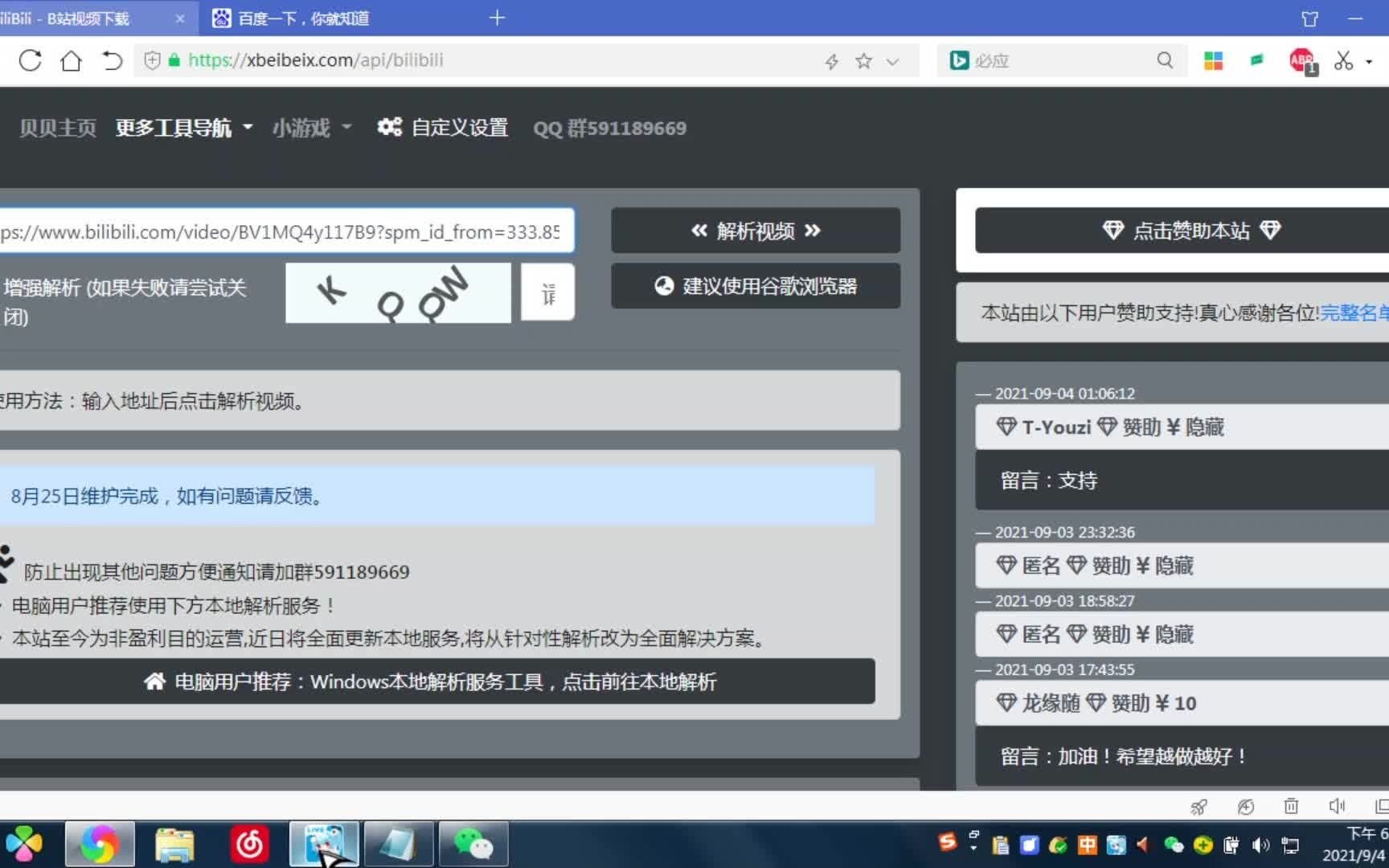Open the Windows本地解析服务工具 button
Image resolution: width=1389 pixels, height=868 pixels.
tap(437, 682)
